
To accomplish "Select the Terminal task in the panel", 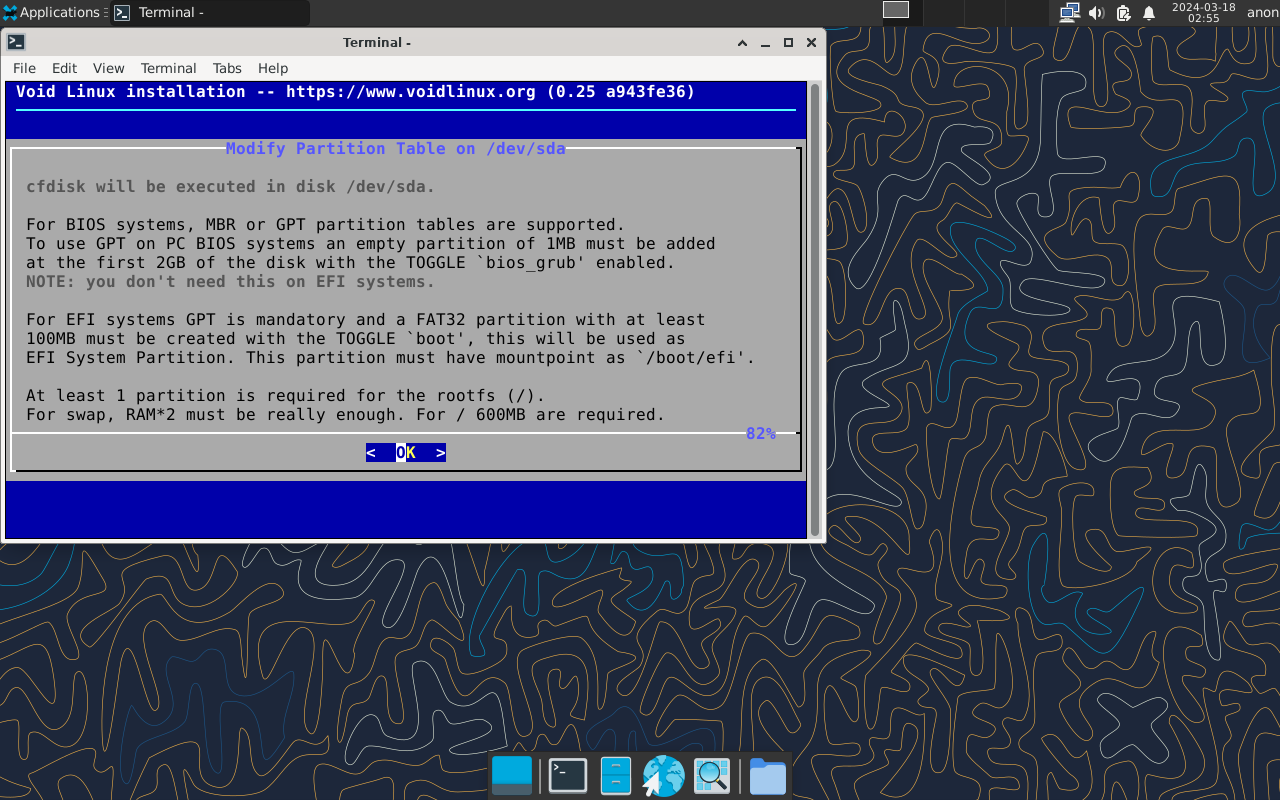I will point(210,13).
